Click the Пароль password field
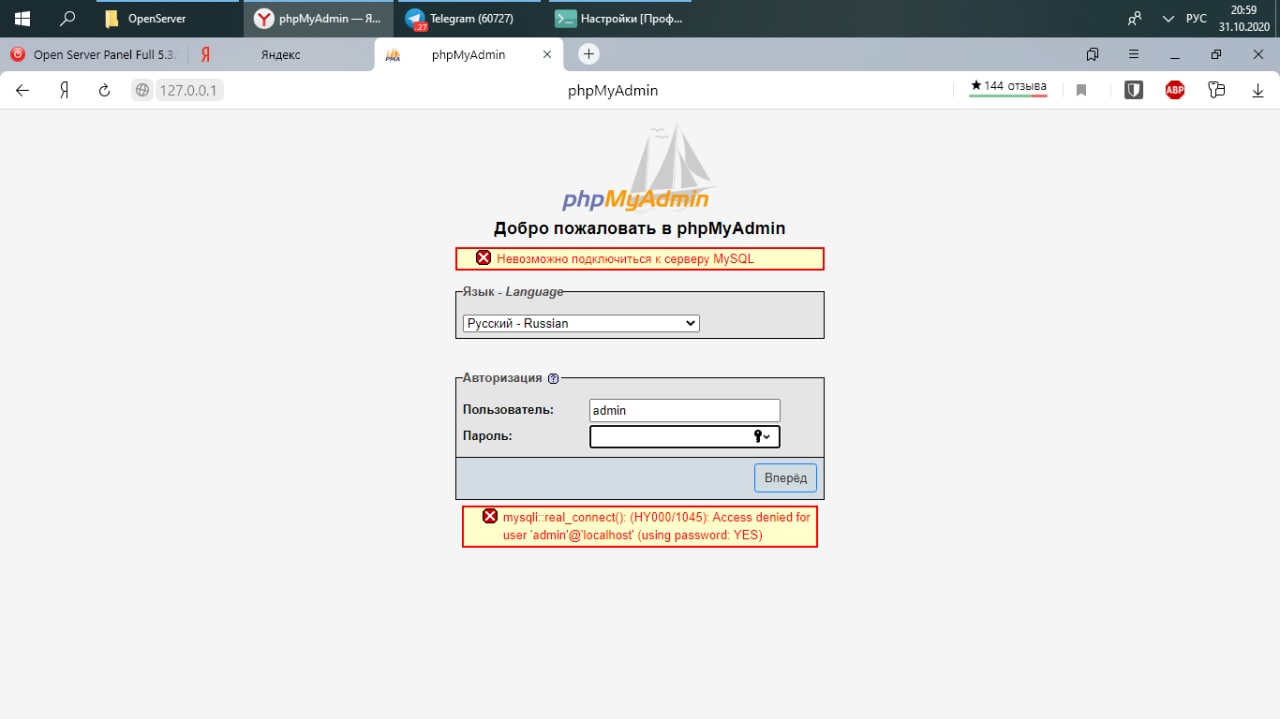Viewport: 1280px width, 719px height. (x=684, y=436)
